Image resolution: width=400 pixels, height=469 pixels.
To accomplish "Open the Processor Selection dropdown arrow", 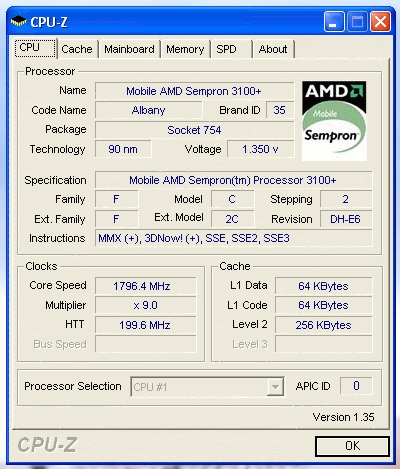I will pyautogui.click(x=275, y=387).
